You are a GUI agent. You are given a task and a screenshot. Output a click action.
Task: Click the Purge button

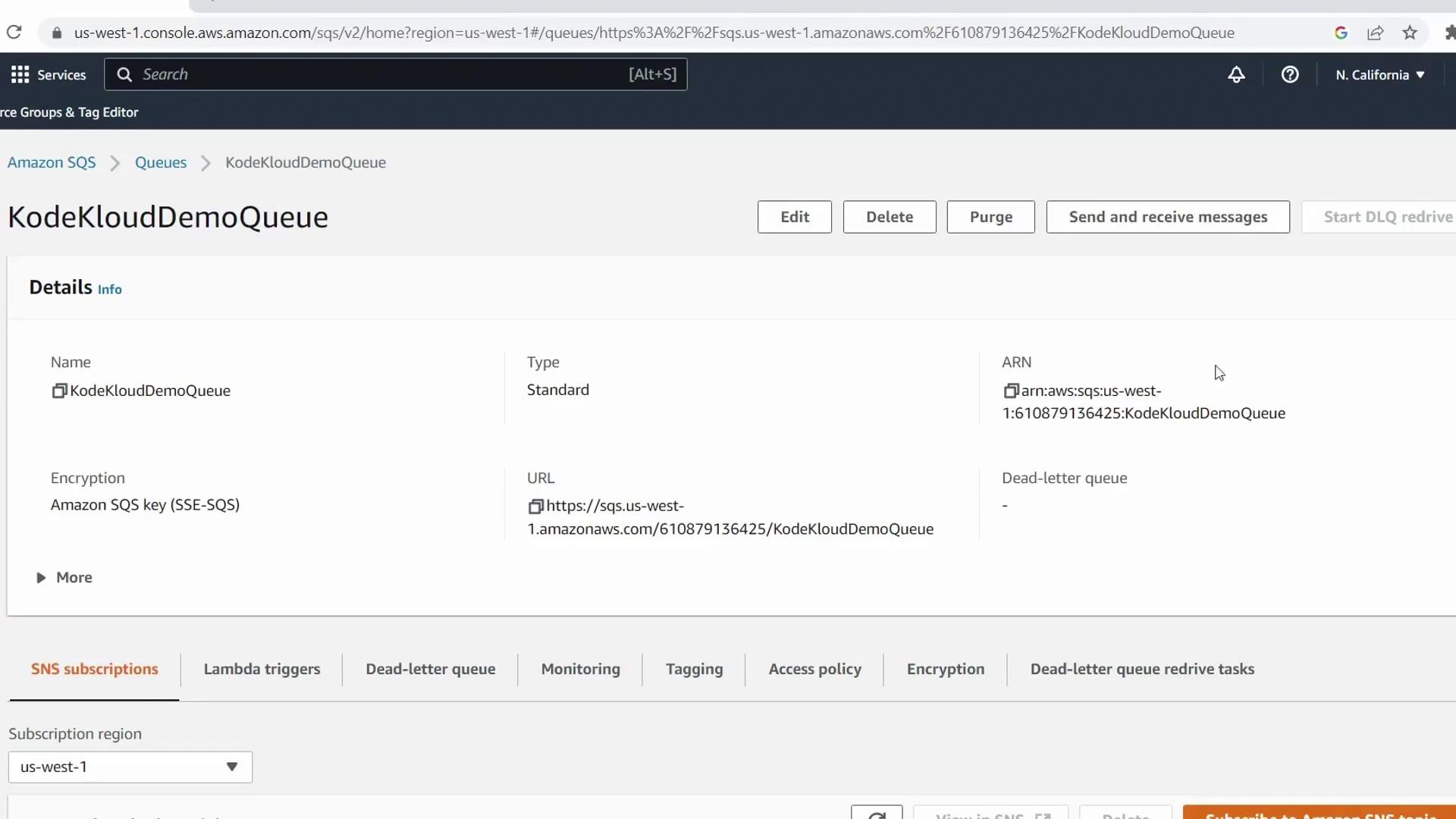(990, 217)
